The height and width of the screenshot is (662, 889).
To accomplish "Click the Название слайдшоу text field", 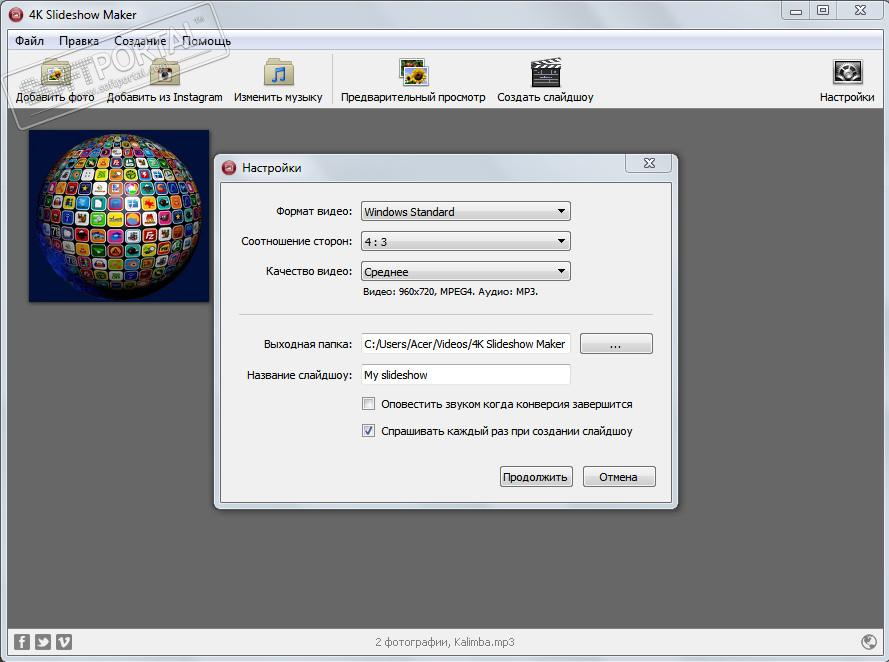I will [465, 375].
